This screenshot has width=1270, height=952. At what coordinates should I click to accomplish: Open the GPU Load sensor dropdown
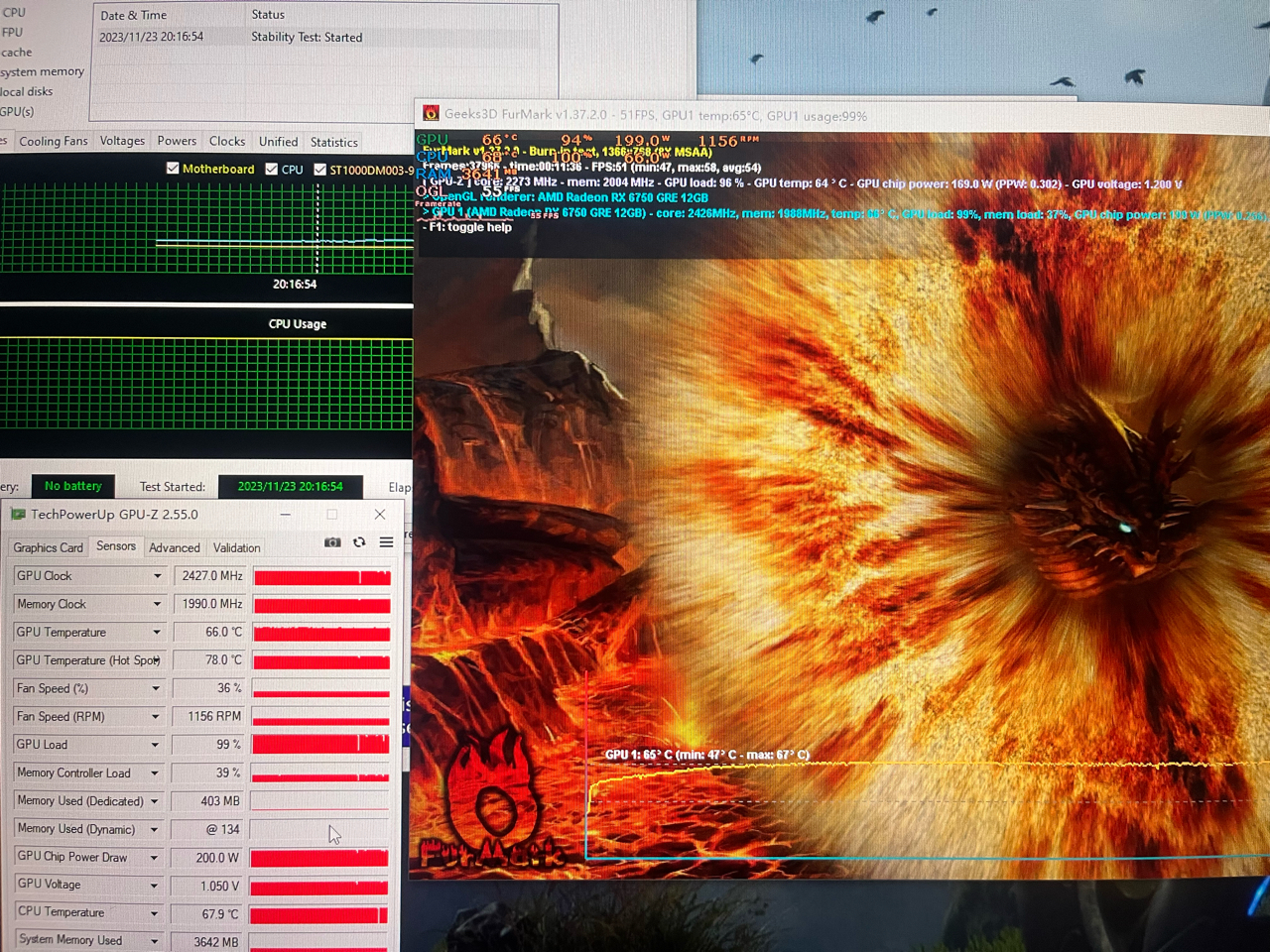156,745
